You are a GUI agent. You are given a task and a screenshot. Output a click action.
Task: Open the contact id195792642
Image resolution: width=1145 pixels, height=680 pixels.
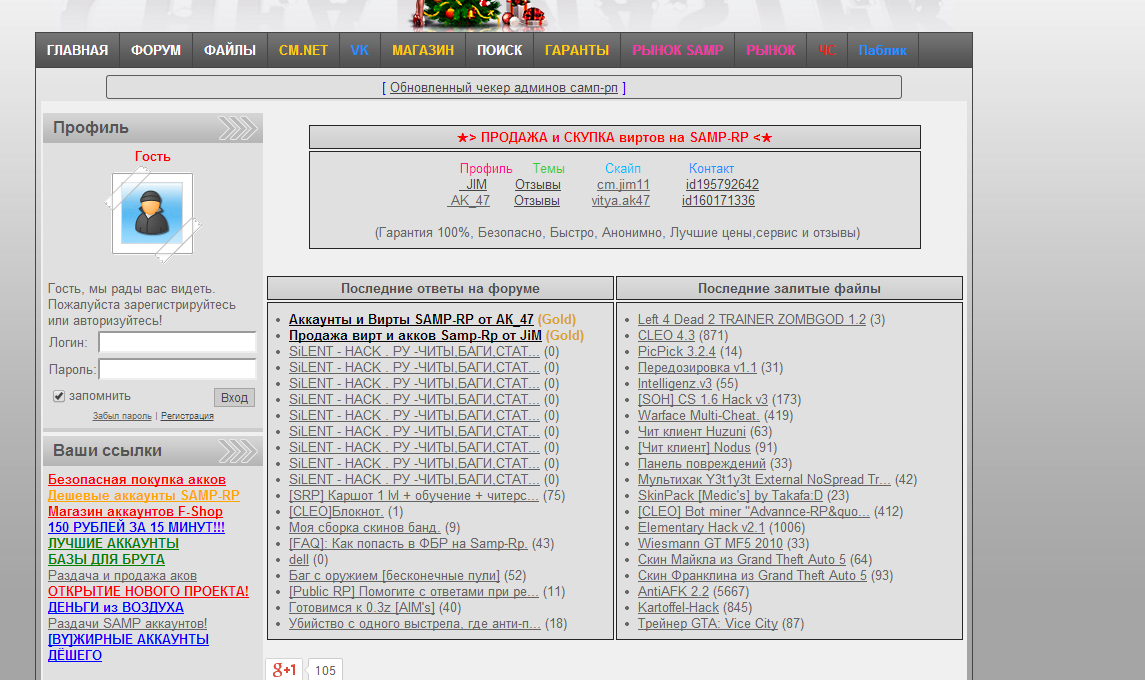722,185
